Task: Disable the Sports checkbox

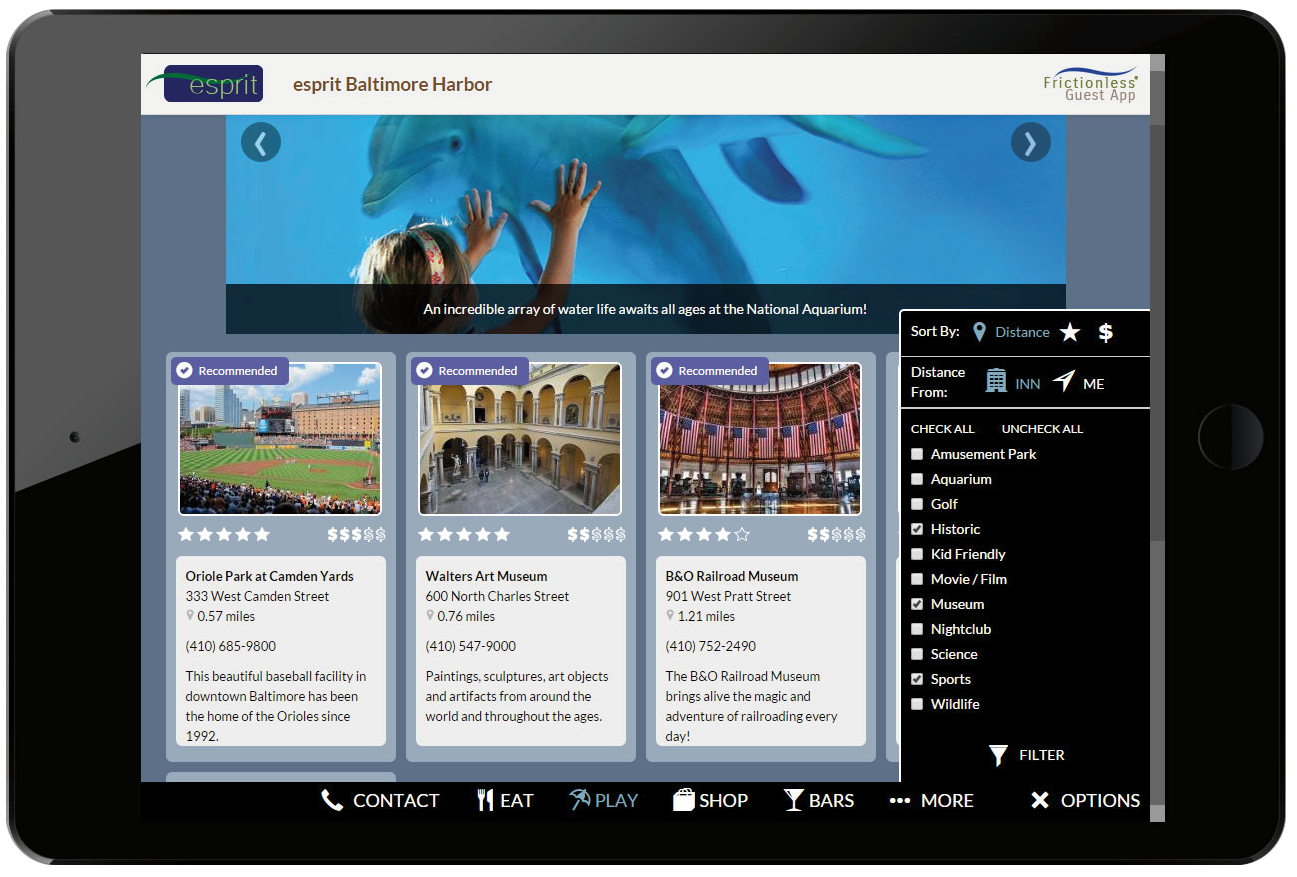Action: click(x=917, y=679)
